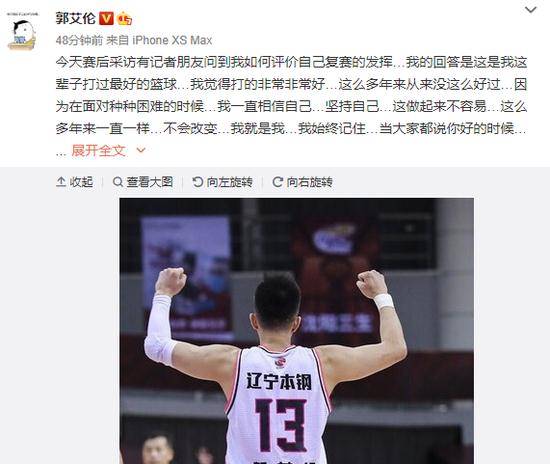Click the clockwise rotate arrow icon
The width and height of the screenshot is (550, 464).
pyautogui.click(x=278, y=182)
